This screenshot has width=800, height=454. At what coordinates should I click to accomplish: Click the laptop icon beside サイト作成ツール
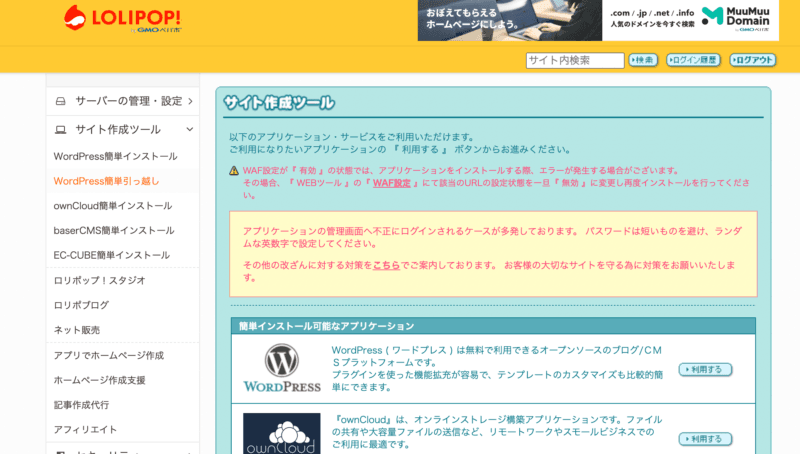pos(60,130)
